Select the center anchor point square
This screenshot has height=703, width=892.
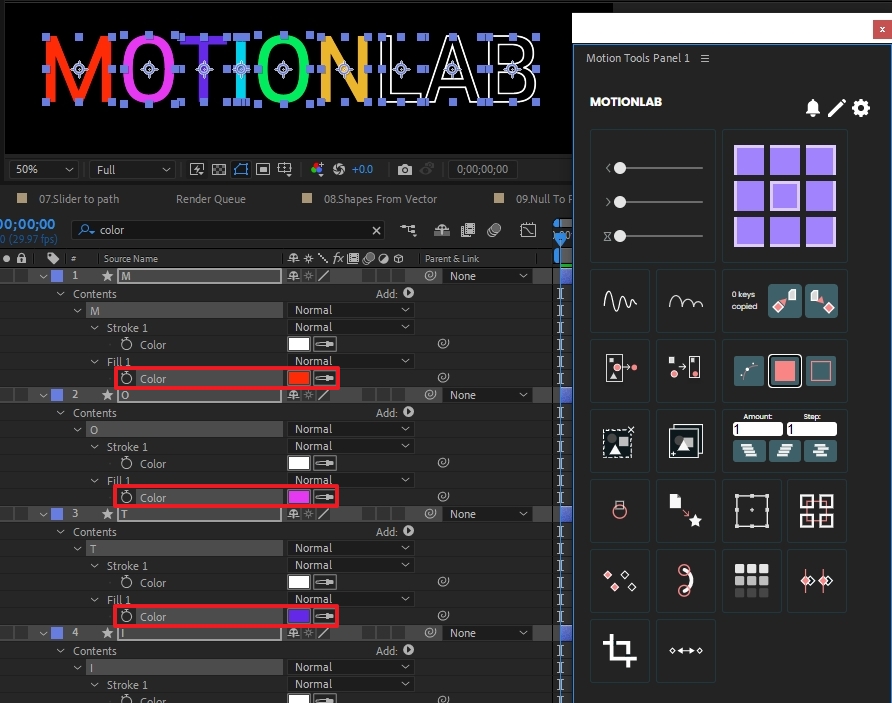pyautogui.click(x=784, y=196)
